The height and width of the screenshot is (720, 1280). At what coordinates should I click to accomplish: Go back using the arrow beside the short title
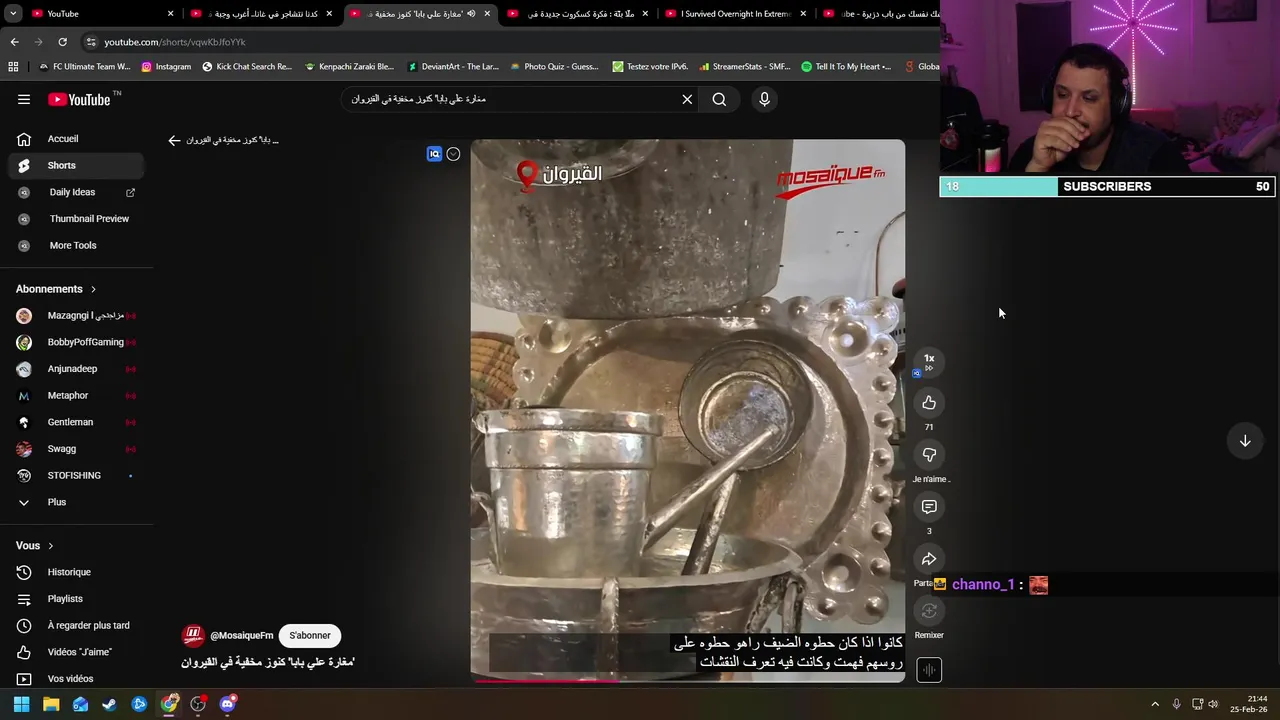tap(174, 140)
